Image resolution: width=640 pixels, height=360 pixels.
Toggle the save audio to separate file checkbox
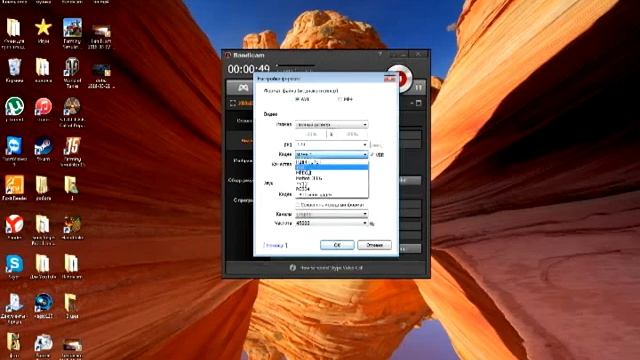click(x=298, y=204)
